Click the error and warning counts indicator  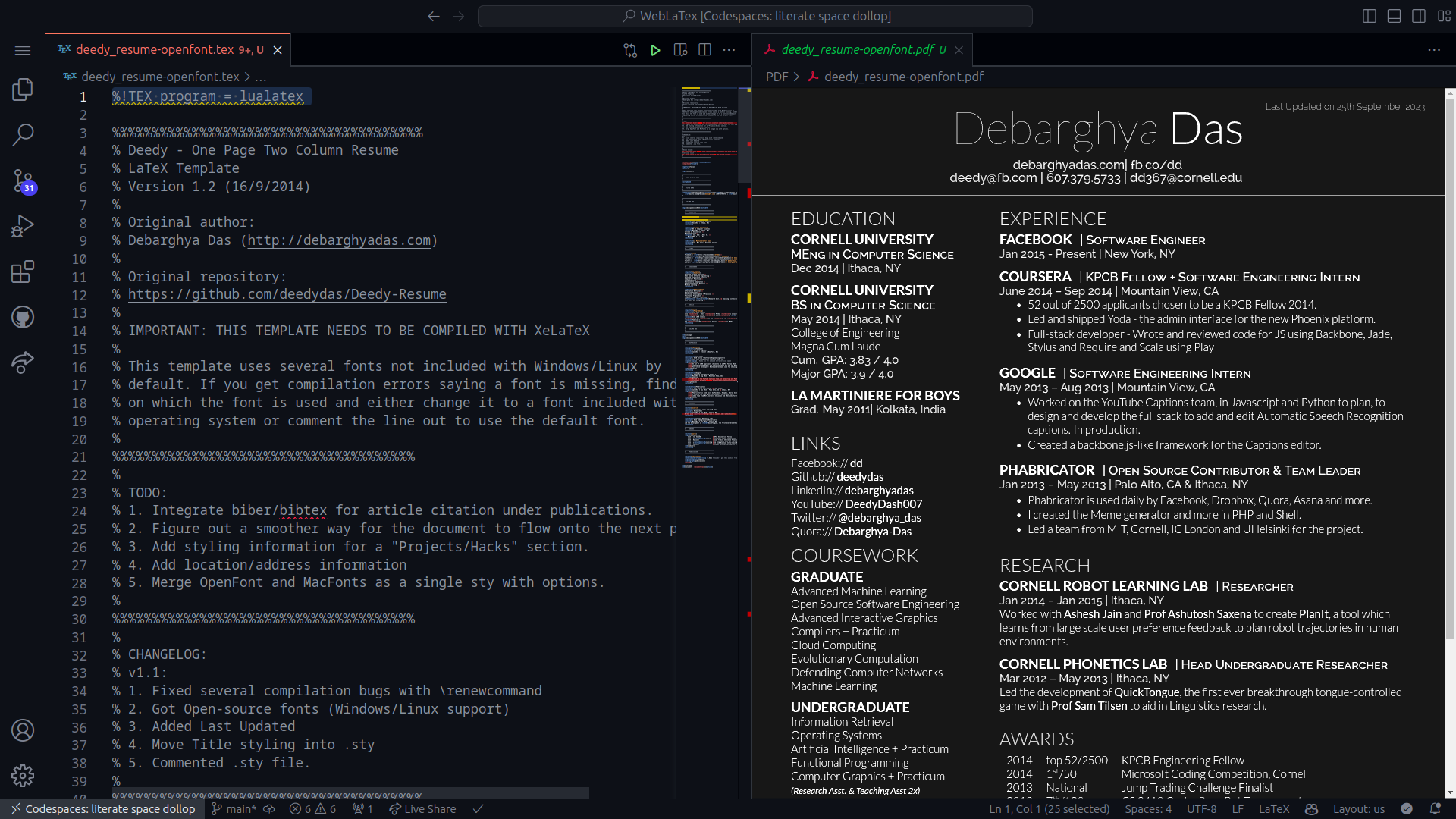312,809
